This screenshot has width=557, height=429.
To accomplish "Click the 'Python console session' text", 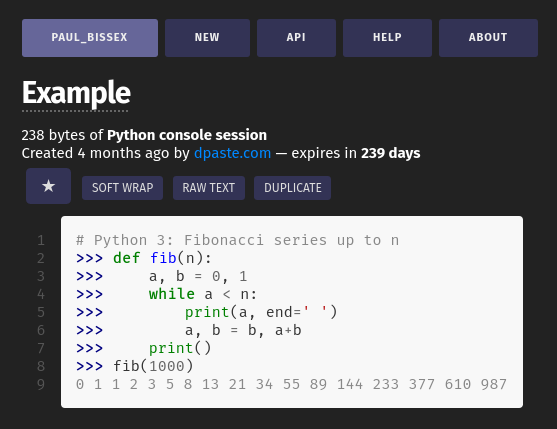I will click(187, 135).
